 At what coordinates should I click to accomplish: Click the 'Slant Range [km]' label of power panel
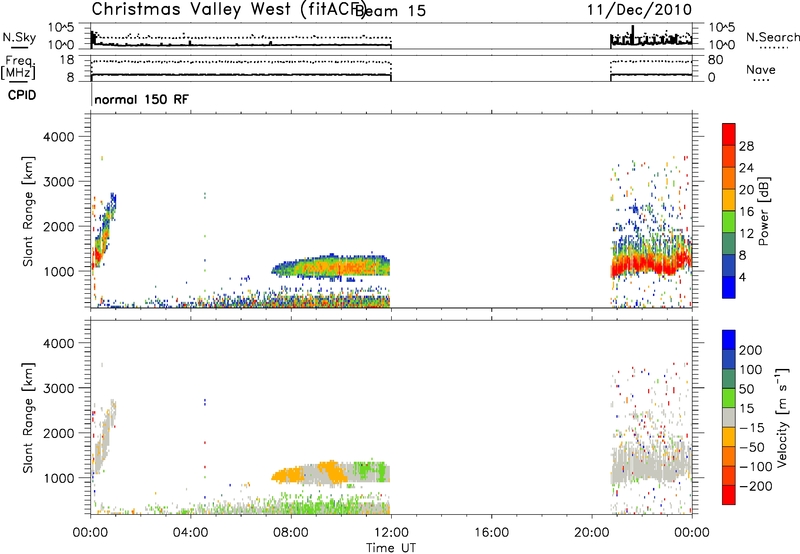[x=29, y=211]
